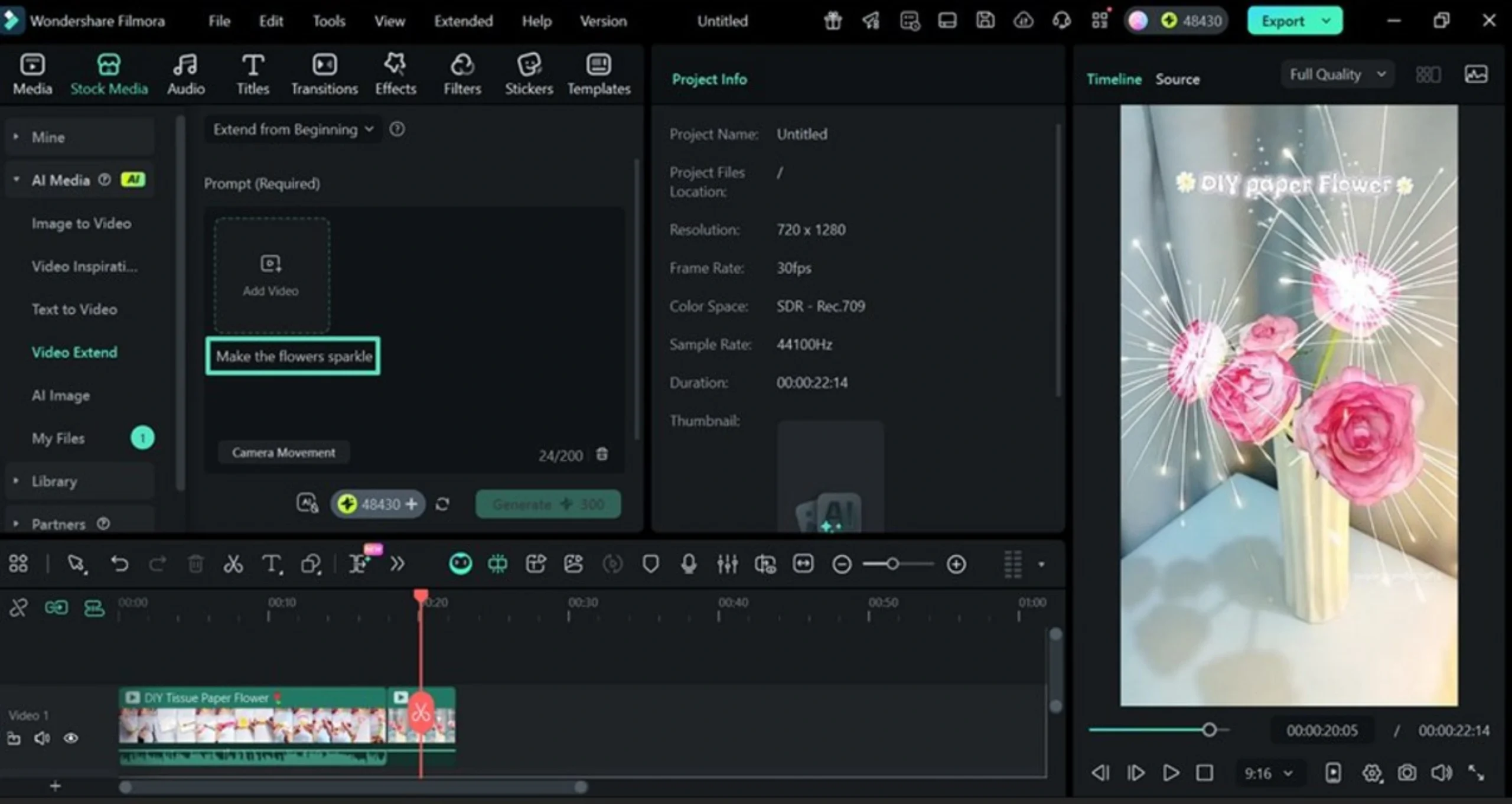
Task: Click the delete prompt trash icon
Action: point(602,454)
